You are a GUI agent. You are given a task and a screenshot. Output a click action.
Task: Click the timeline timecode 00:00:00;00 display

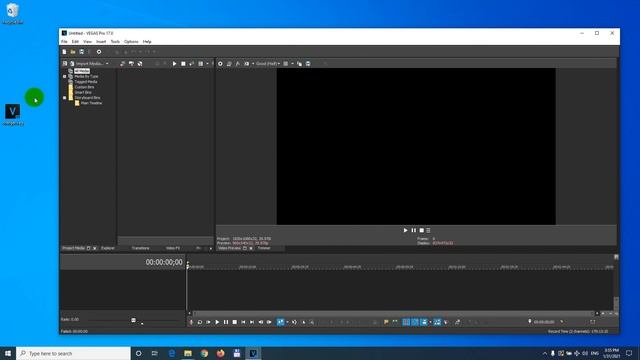point(164,262)
